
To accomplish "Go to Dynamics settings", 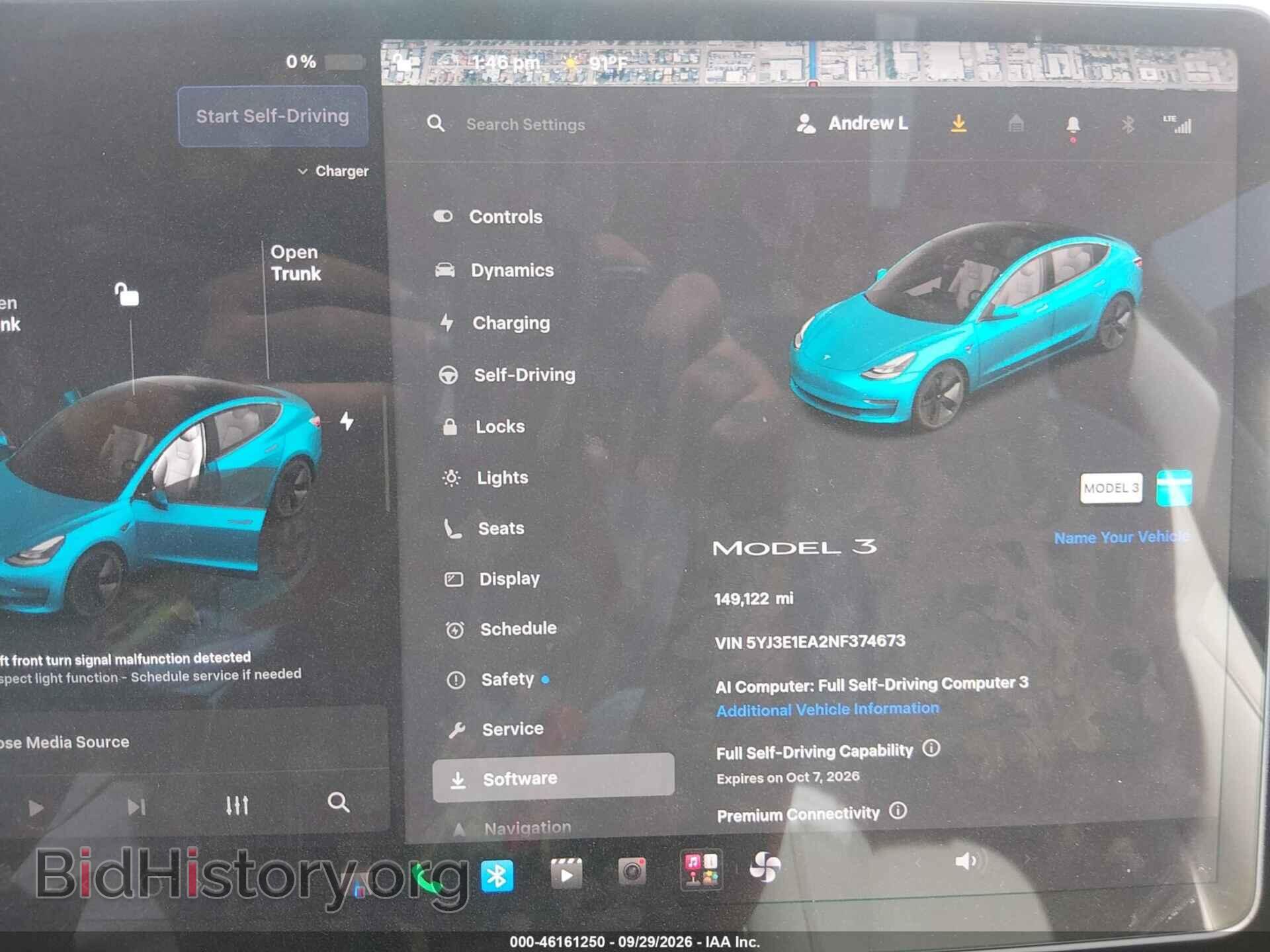I will click(495, 270).
